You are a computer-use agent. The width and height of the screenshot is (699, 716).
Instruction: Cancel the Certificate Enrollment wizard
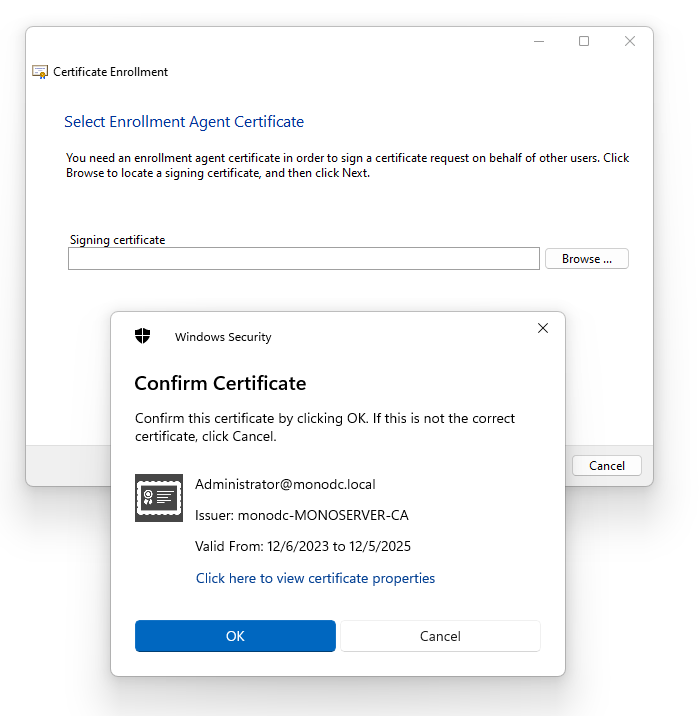tap(607, 465)
